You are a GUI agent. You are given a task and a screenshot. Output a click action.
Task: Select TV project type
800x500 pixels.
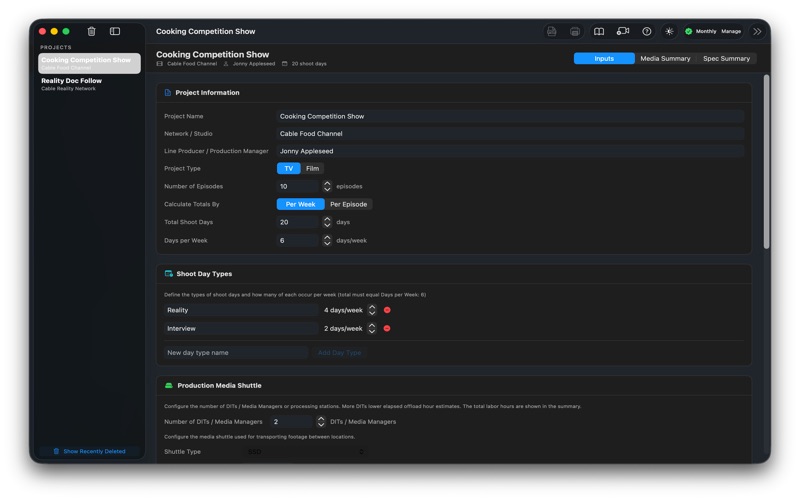289,168
